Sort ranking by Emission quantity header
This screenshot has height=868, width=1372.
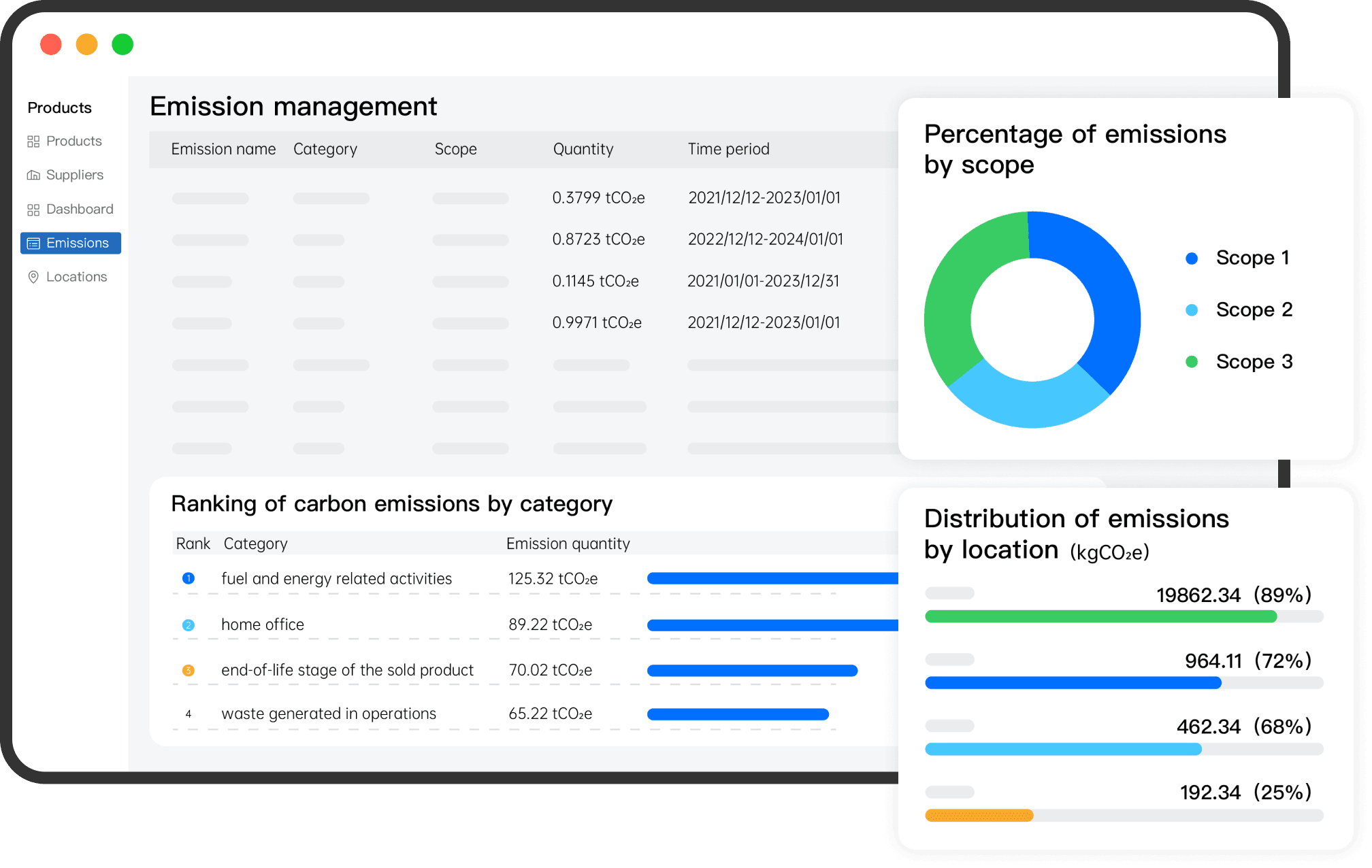pyautogui.click(x=568, y=543)
